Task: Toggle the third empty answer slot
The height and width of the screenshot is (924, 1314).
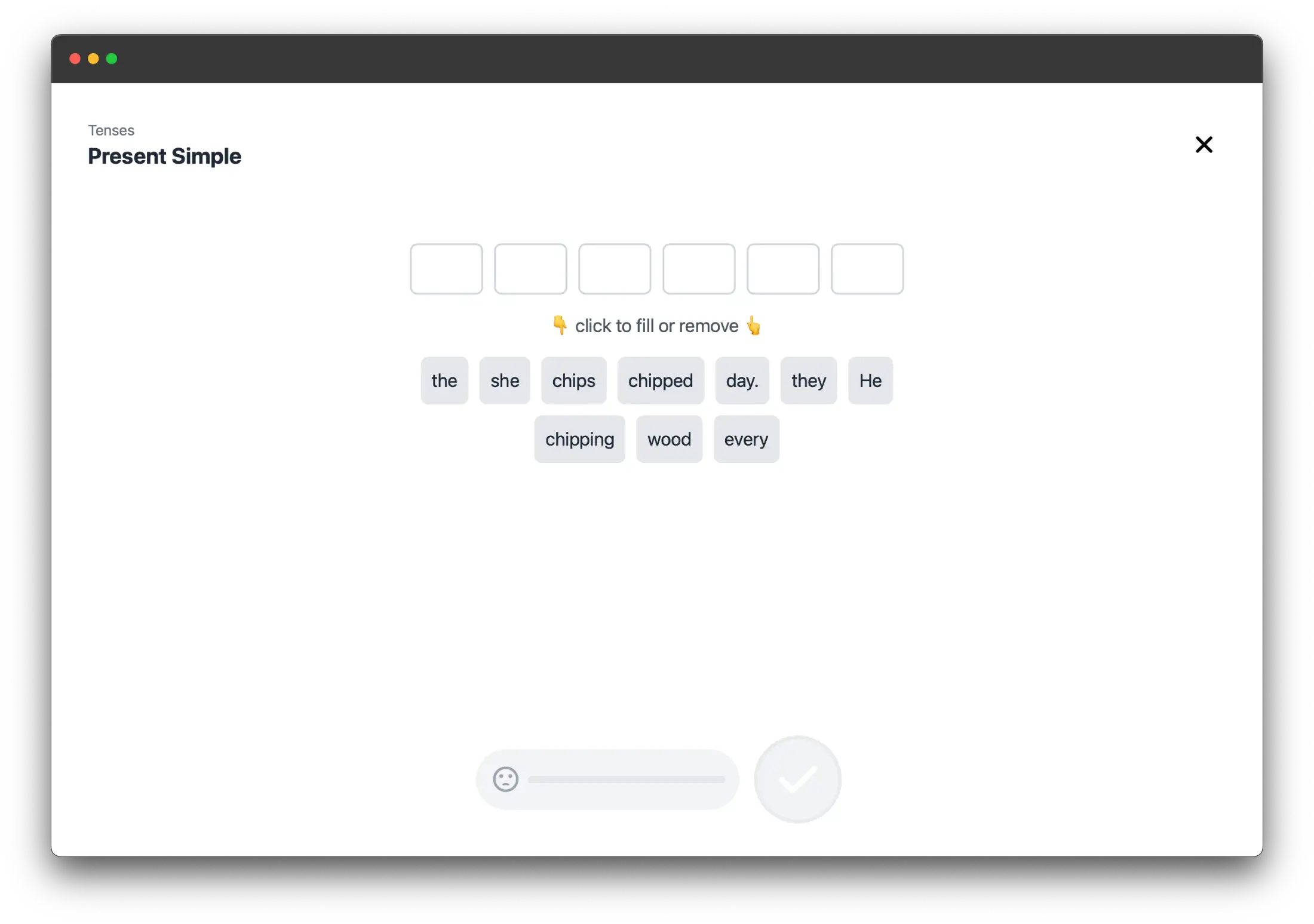Action: pos(615,268)
